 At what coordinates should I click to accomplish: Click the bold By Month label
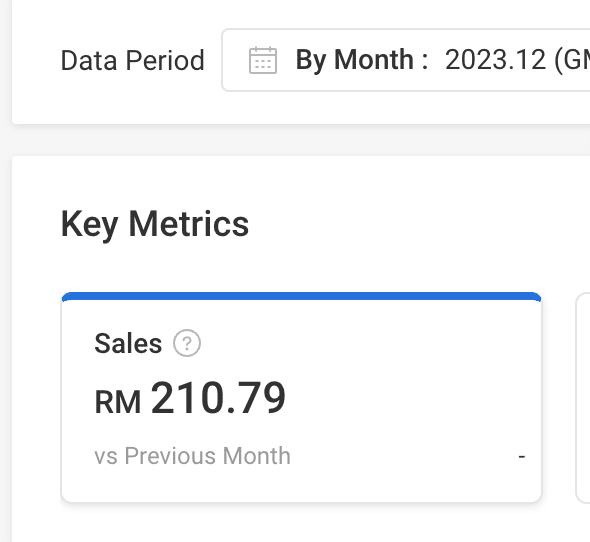pyautogui.click(x=362, y=60)
